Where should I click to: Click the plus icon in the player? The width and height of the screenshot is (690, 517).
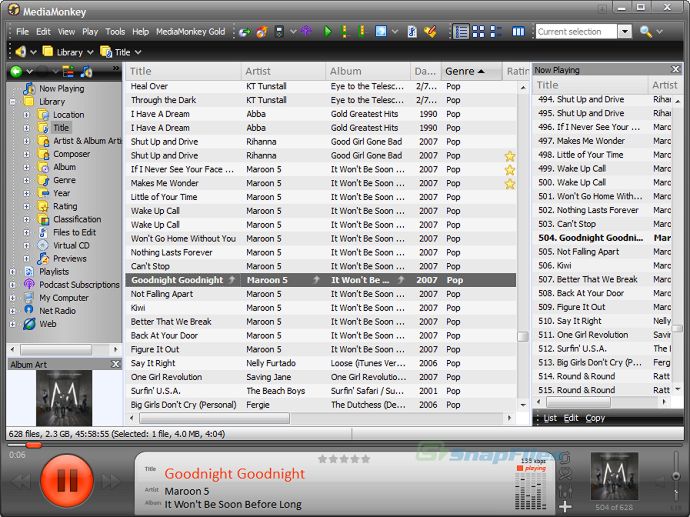tap(565, 506)
